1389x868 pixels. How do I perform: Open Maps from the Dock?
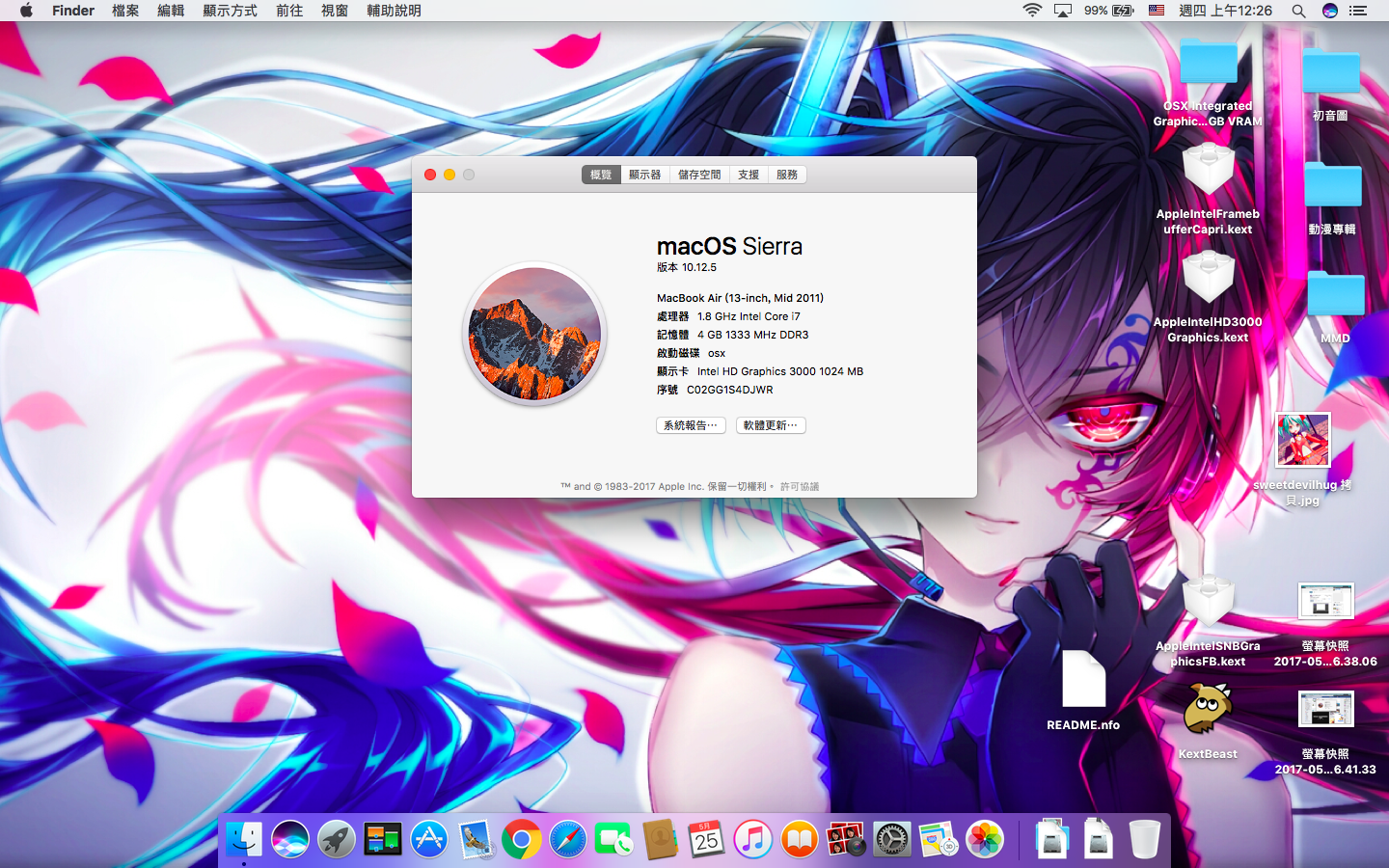point(939,839)
